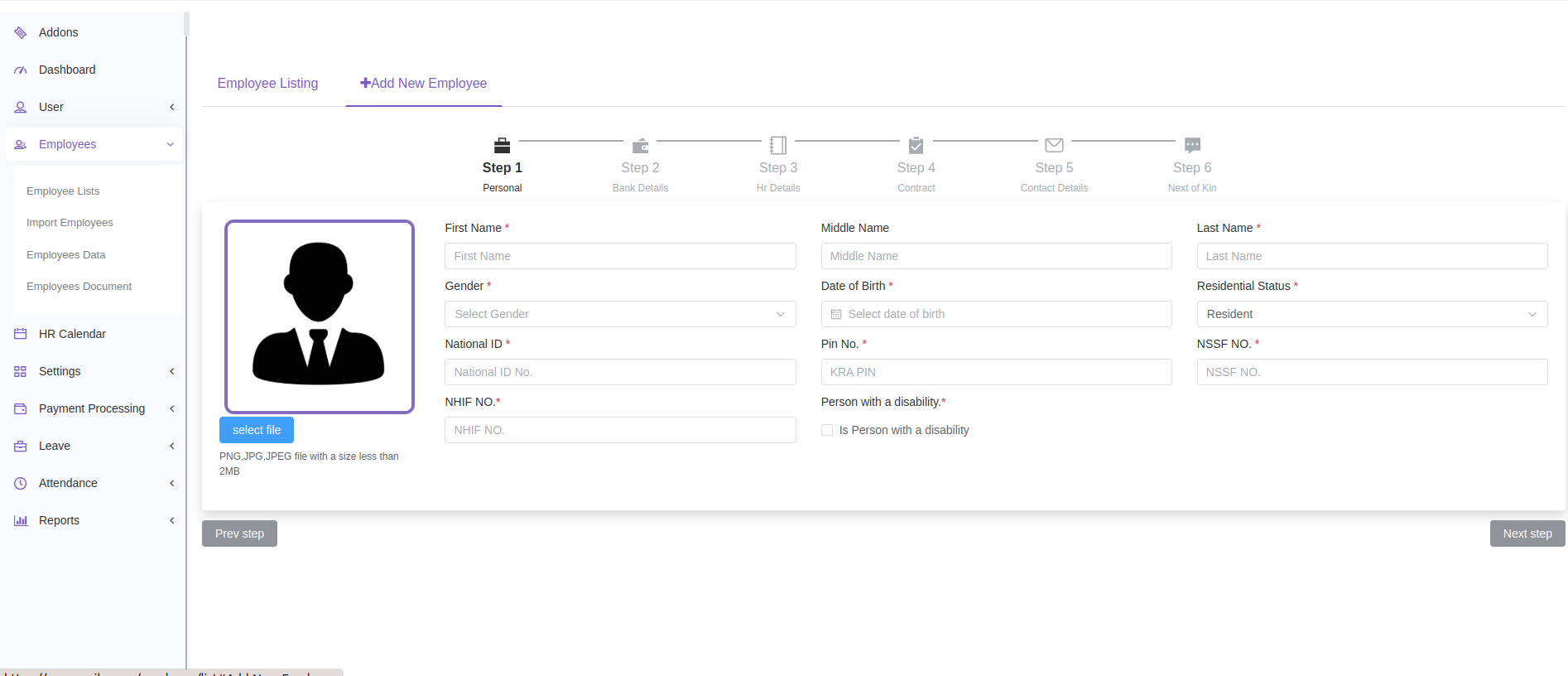Click the First Name input field
Viewport: 1568px width, 676px height.
pos(619,256)
